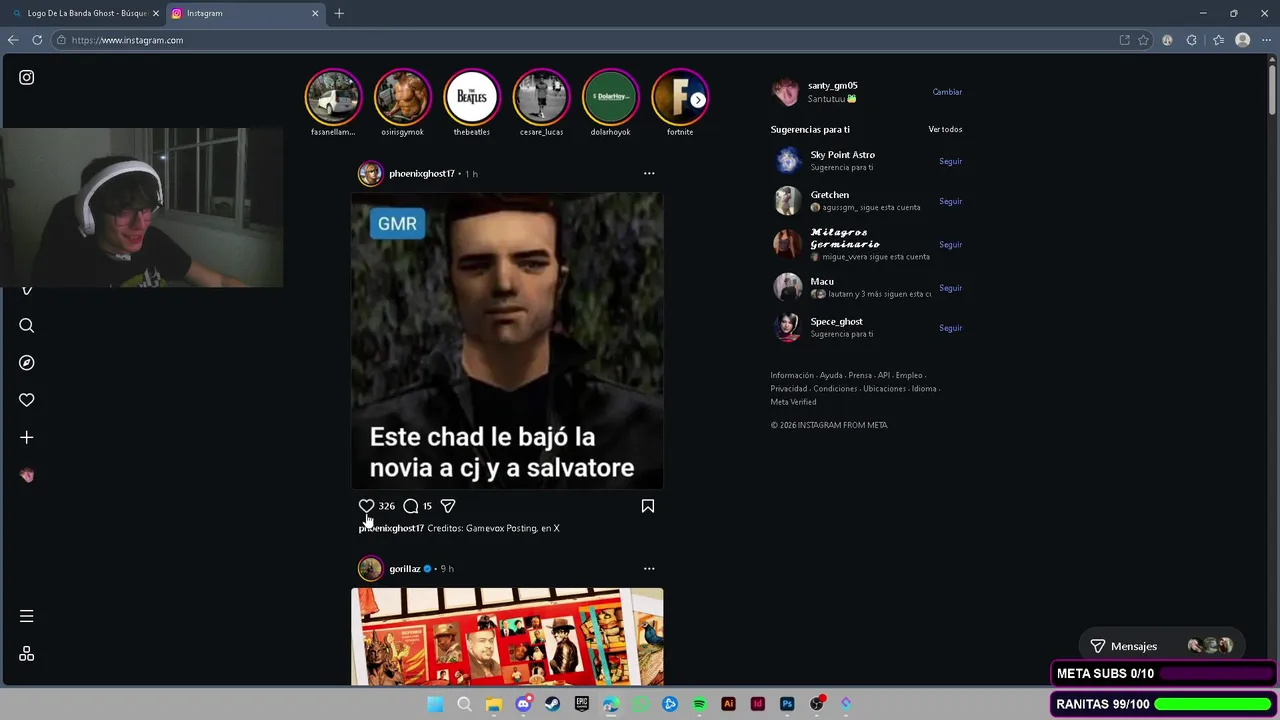This screenshot has height=720, width=1280.
Task: Follow Gretchen
Action: click(950, 201)
